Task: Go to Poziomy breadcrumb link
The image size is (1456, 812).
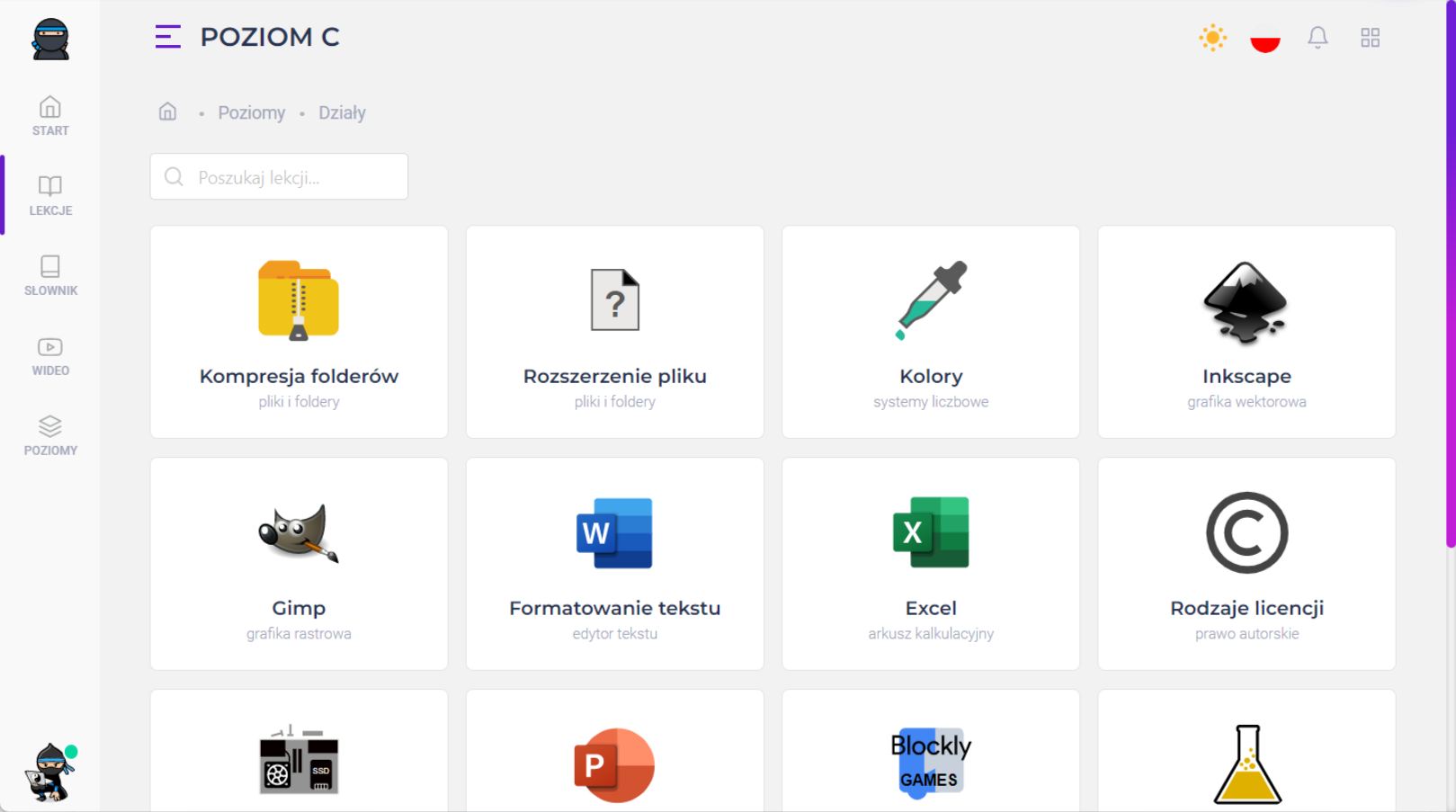Action: click(251, 112)
